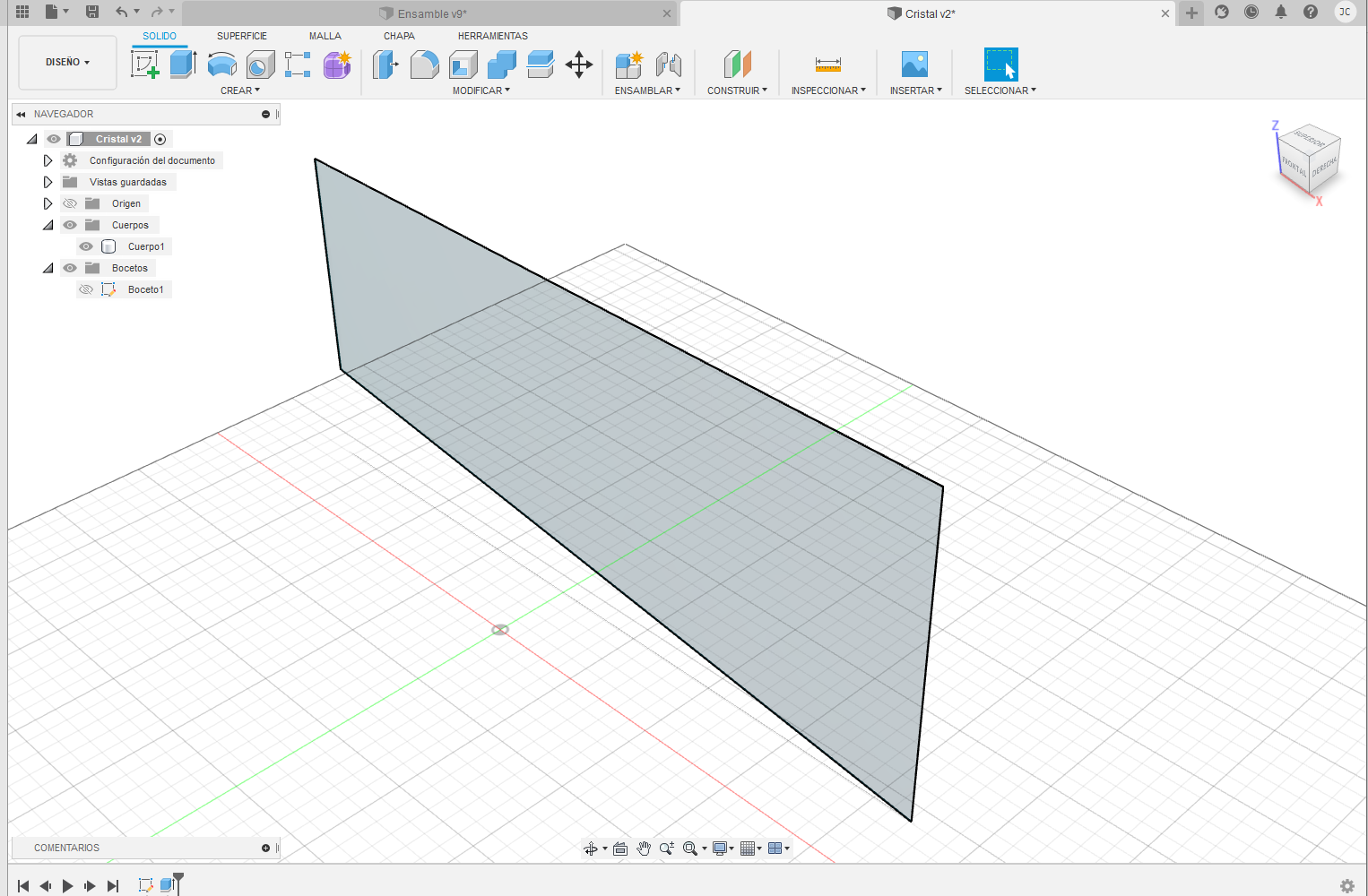The height and width of the screenshot is (896, 1368).
Task: Activate the Select window tool
Action: [x=1000, y=65]
